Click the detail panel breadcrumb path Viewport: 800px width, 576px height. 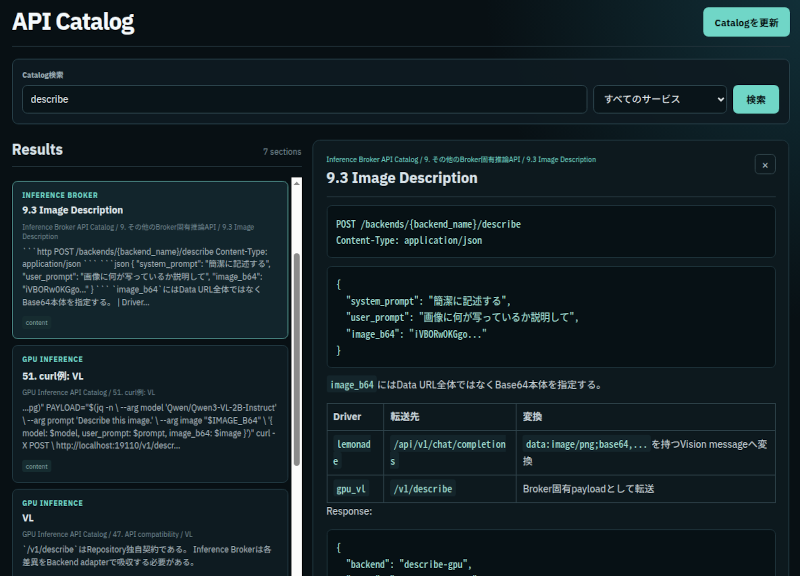(x=461, y=160)
